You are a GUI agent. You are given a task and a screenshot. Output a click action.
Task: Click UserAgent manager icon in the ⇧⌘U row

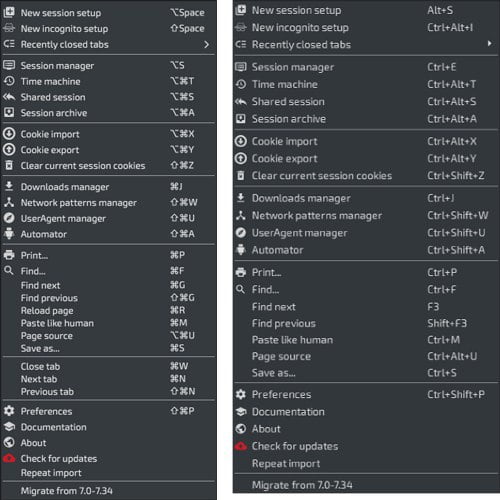click(x=9, y=218)
